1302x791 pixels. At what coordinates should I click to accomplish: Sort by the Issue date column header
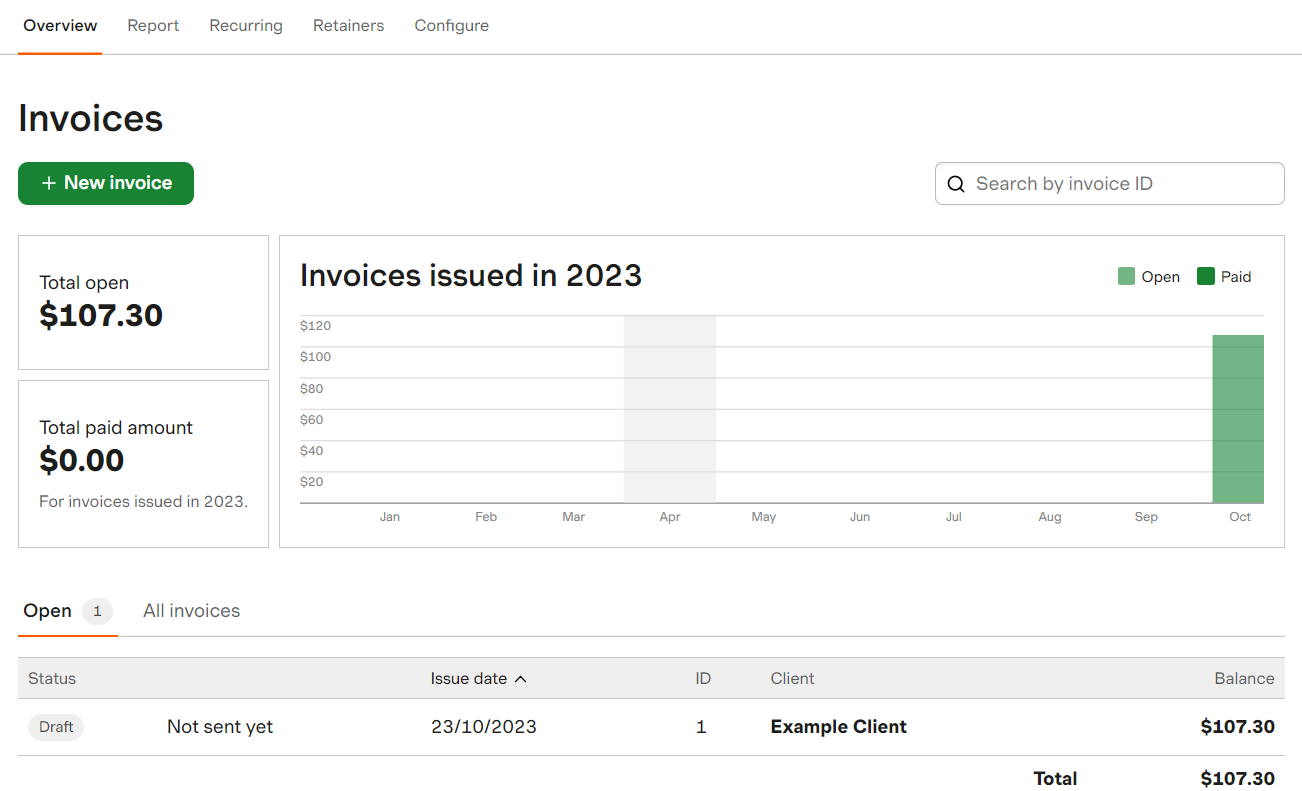(469, 679)
